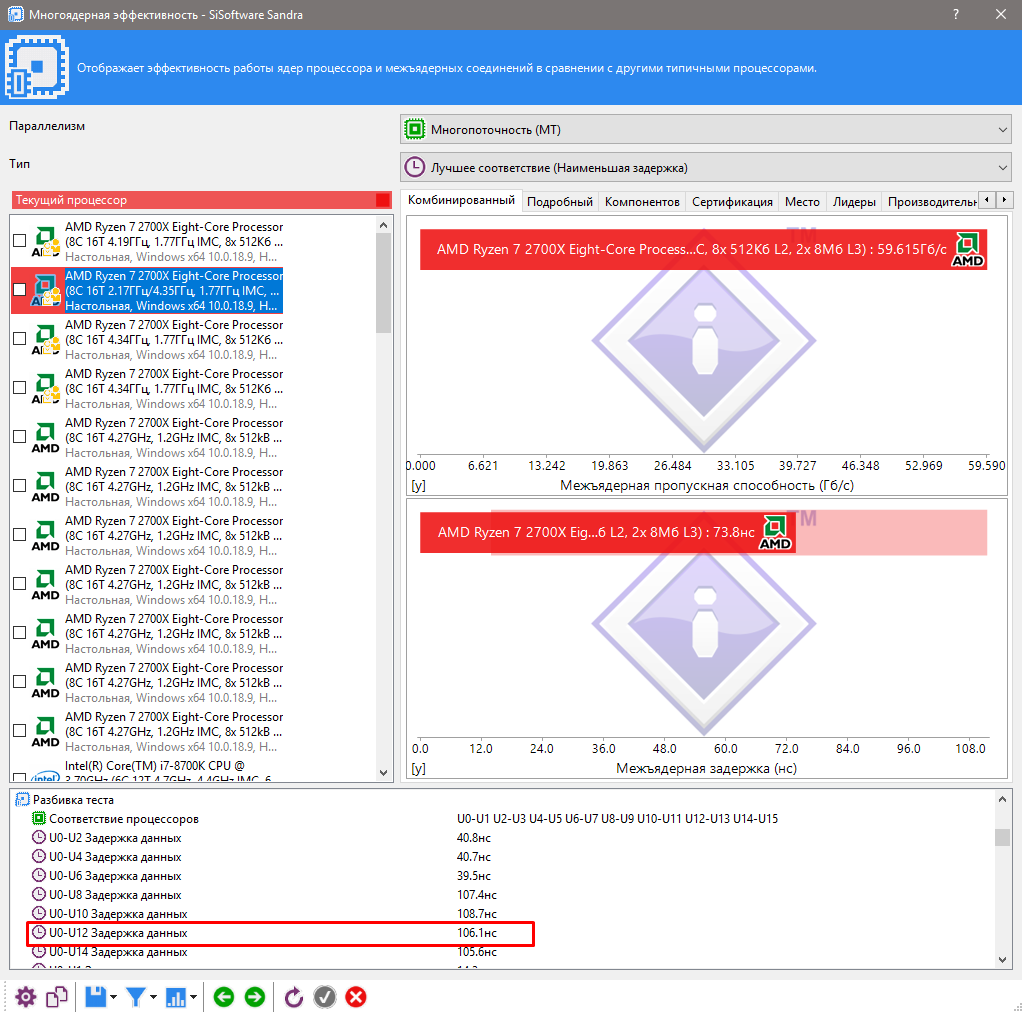Click the Межъядерная пропускная способность axis label

pyautogui.click(x=707, y=485)
